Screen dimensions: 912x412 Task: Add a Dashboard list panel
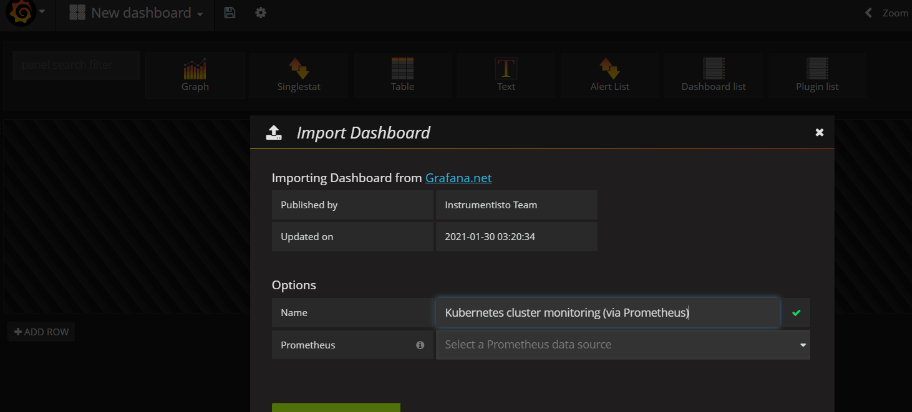click(x=714, y=76)
